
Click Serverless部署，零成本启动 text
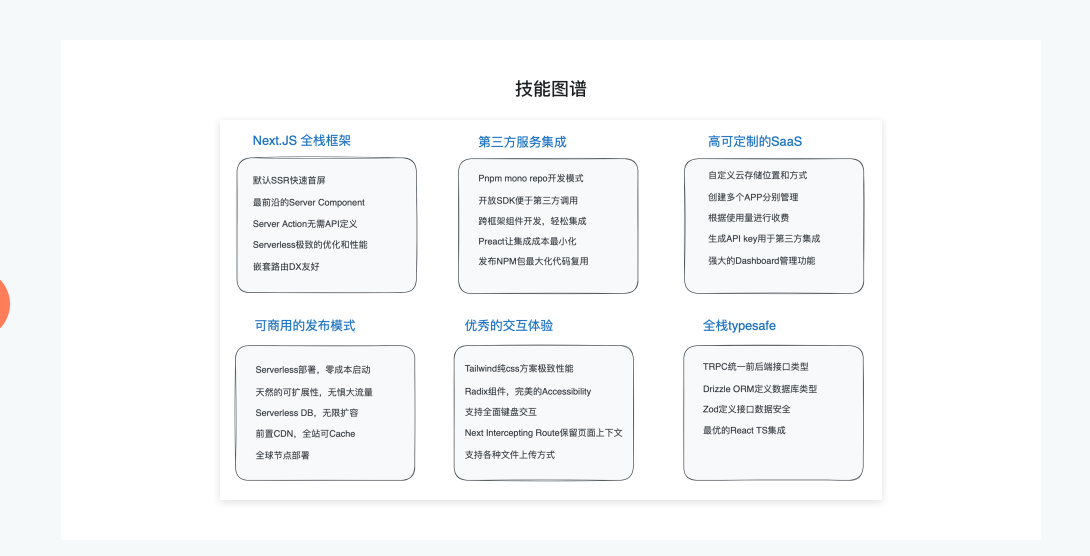[x=313, y=370]
